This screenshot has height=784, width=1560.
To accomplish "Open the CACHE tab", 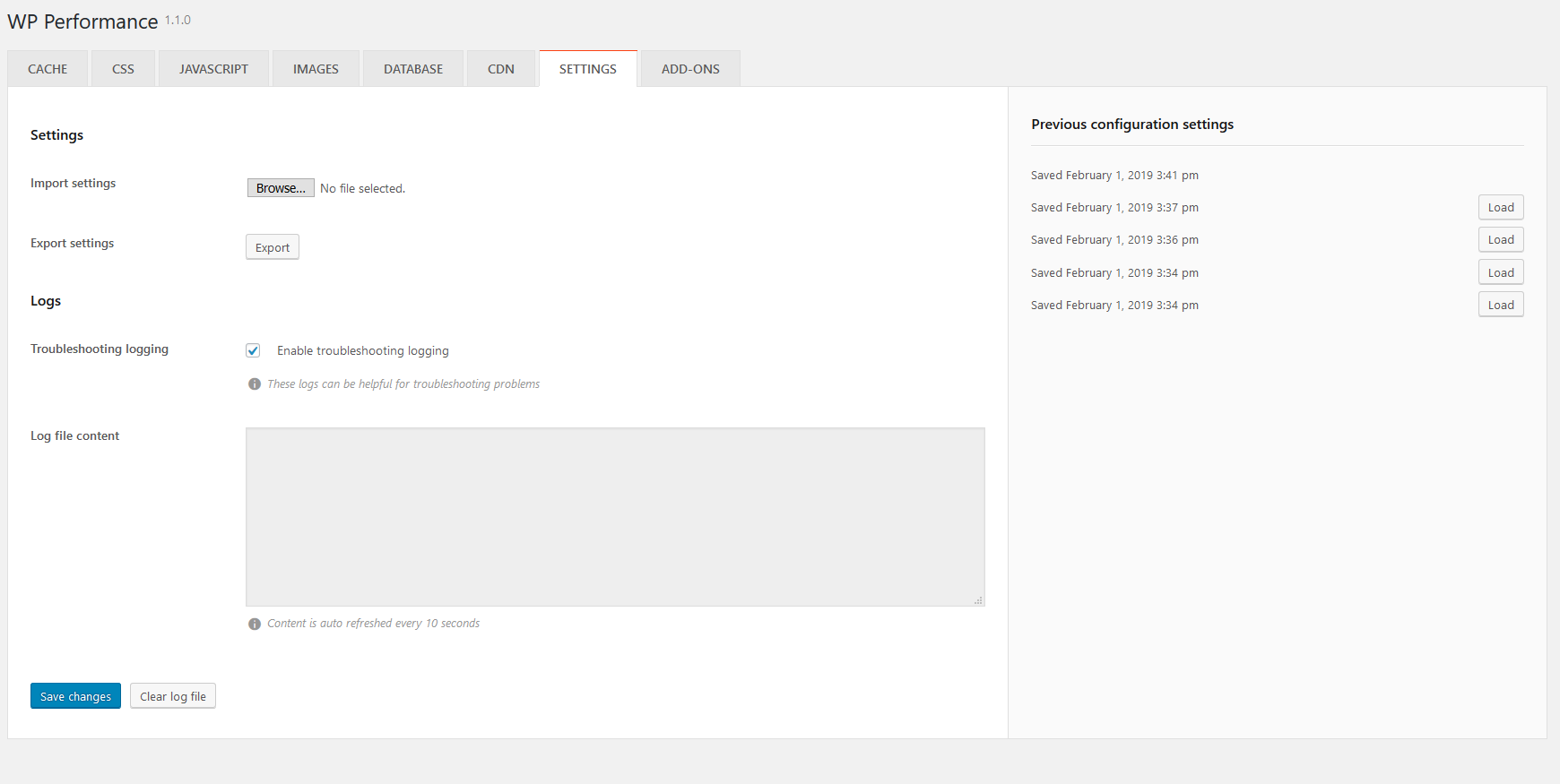I will coord(48,69).
